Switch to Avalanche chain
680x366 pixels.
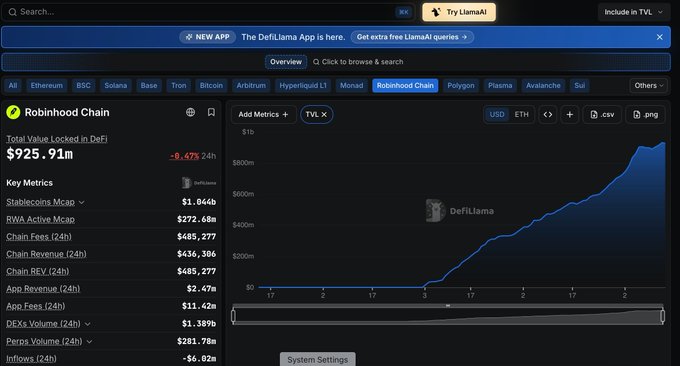(x=543, y=86)
